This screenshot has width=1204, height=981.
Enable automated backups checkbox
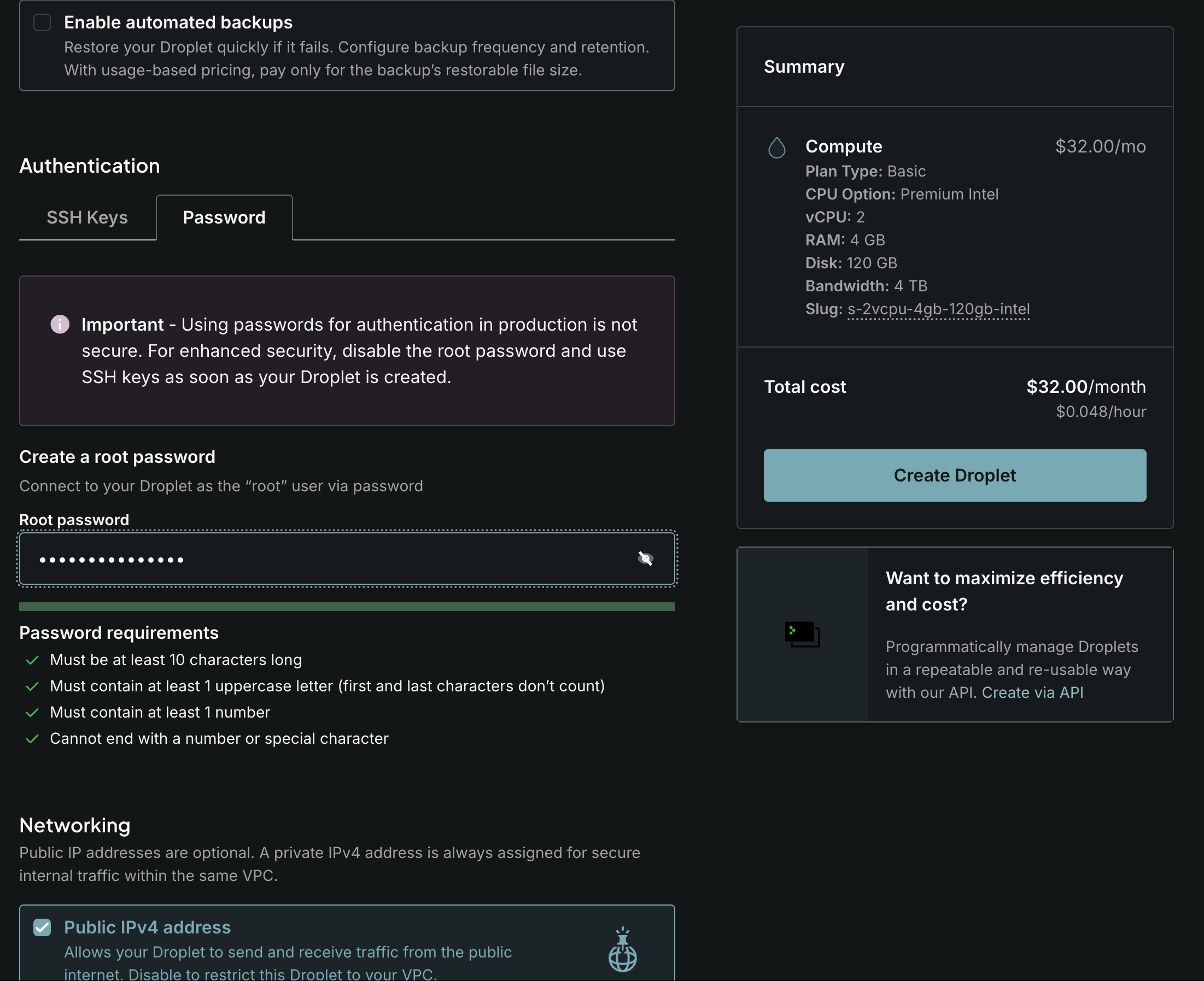pos(42,22)
